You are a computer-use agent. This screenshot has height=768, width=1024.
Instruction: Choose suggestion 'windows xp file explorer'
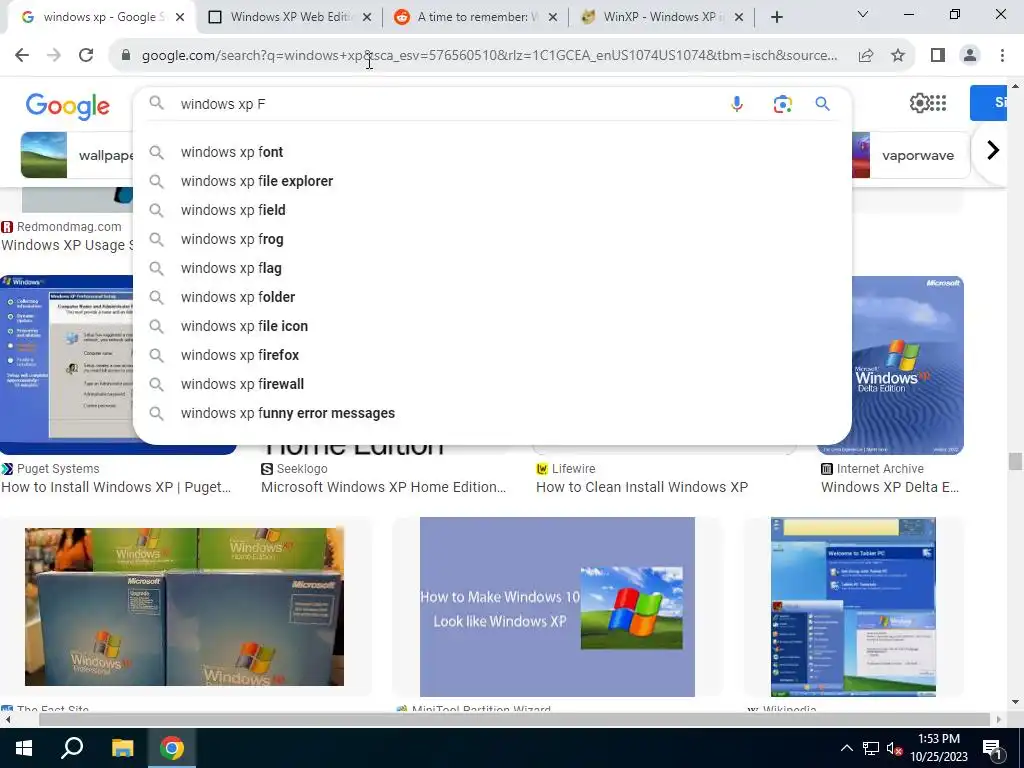coord(492,181)
